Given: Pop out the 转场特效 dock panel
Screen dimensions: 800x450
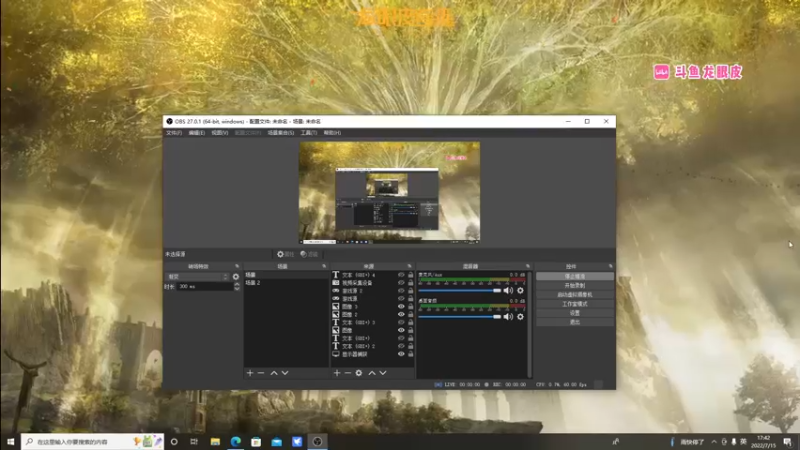Looking at the screenshot, I should [x=237, y=266].
